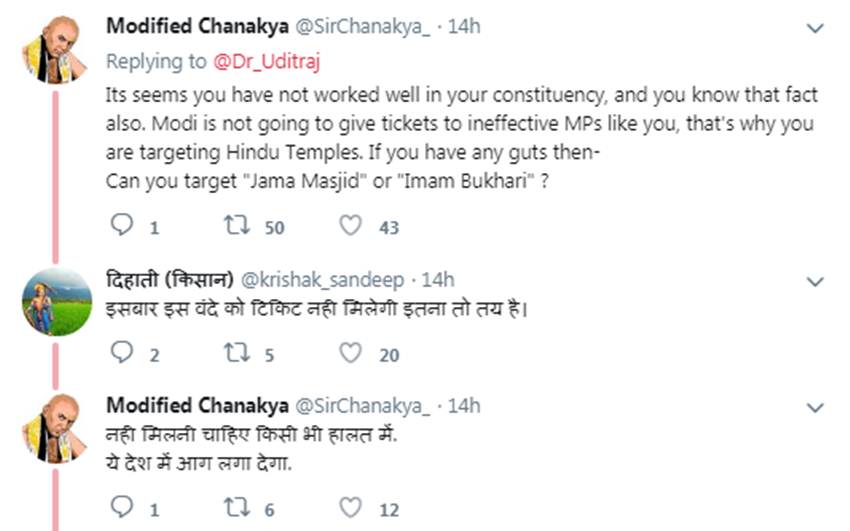Screen dimensions: 850x531
Task: Like the tweet with 20 likes
Action: 350,353
